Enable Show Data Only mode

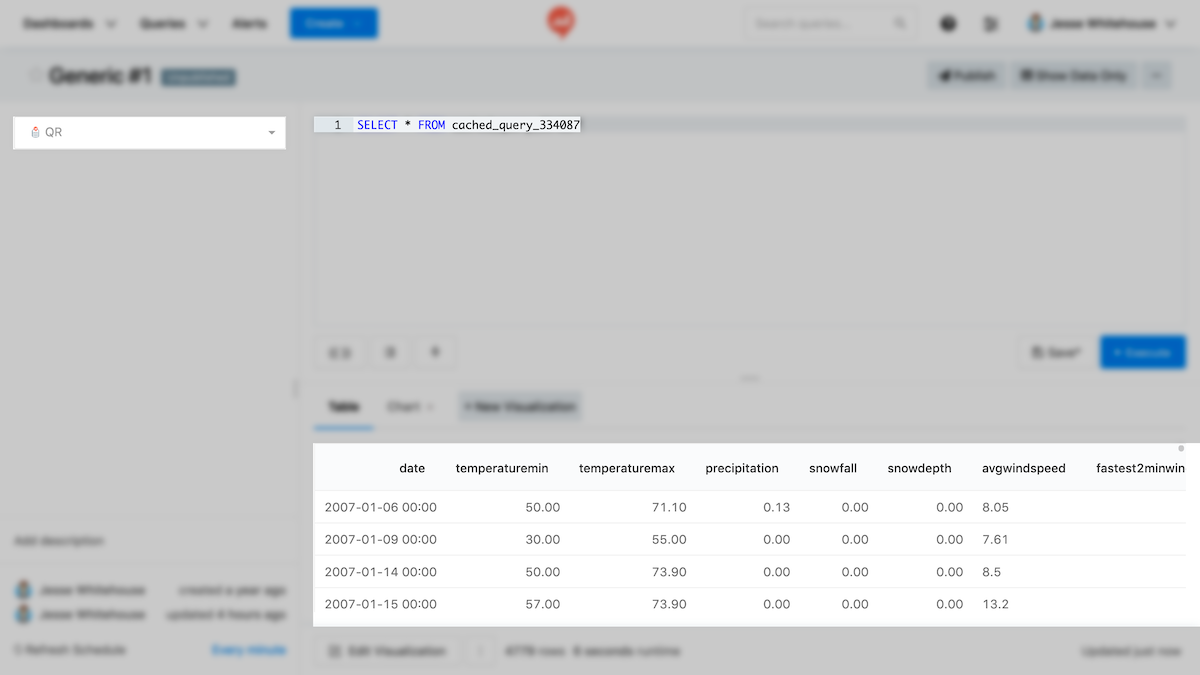tap(1072, 75)
